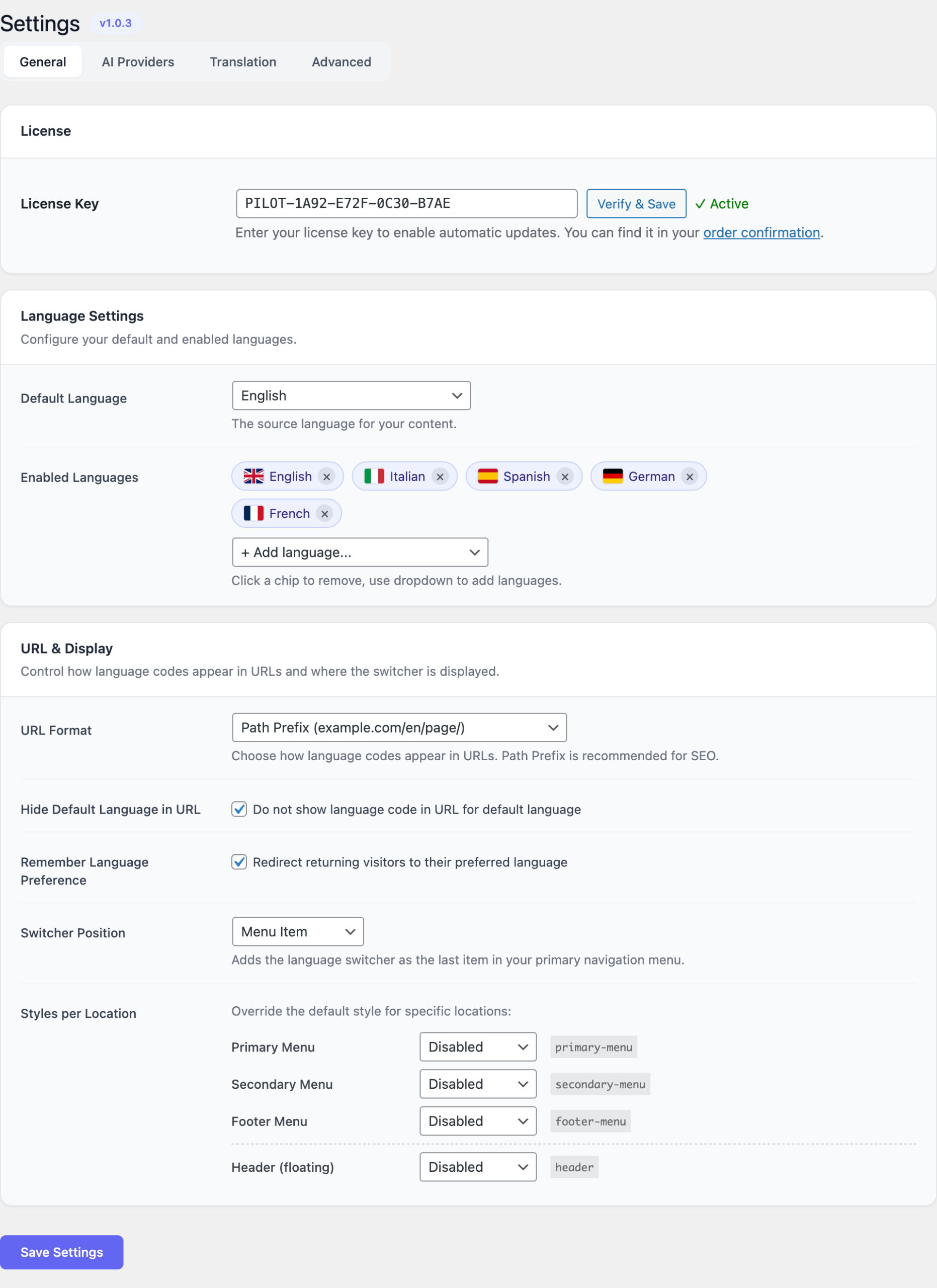This screenshot has height=1288, width=937.
Task: Click the Spanish flag icon
Action: tap(487, 476)
